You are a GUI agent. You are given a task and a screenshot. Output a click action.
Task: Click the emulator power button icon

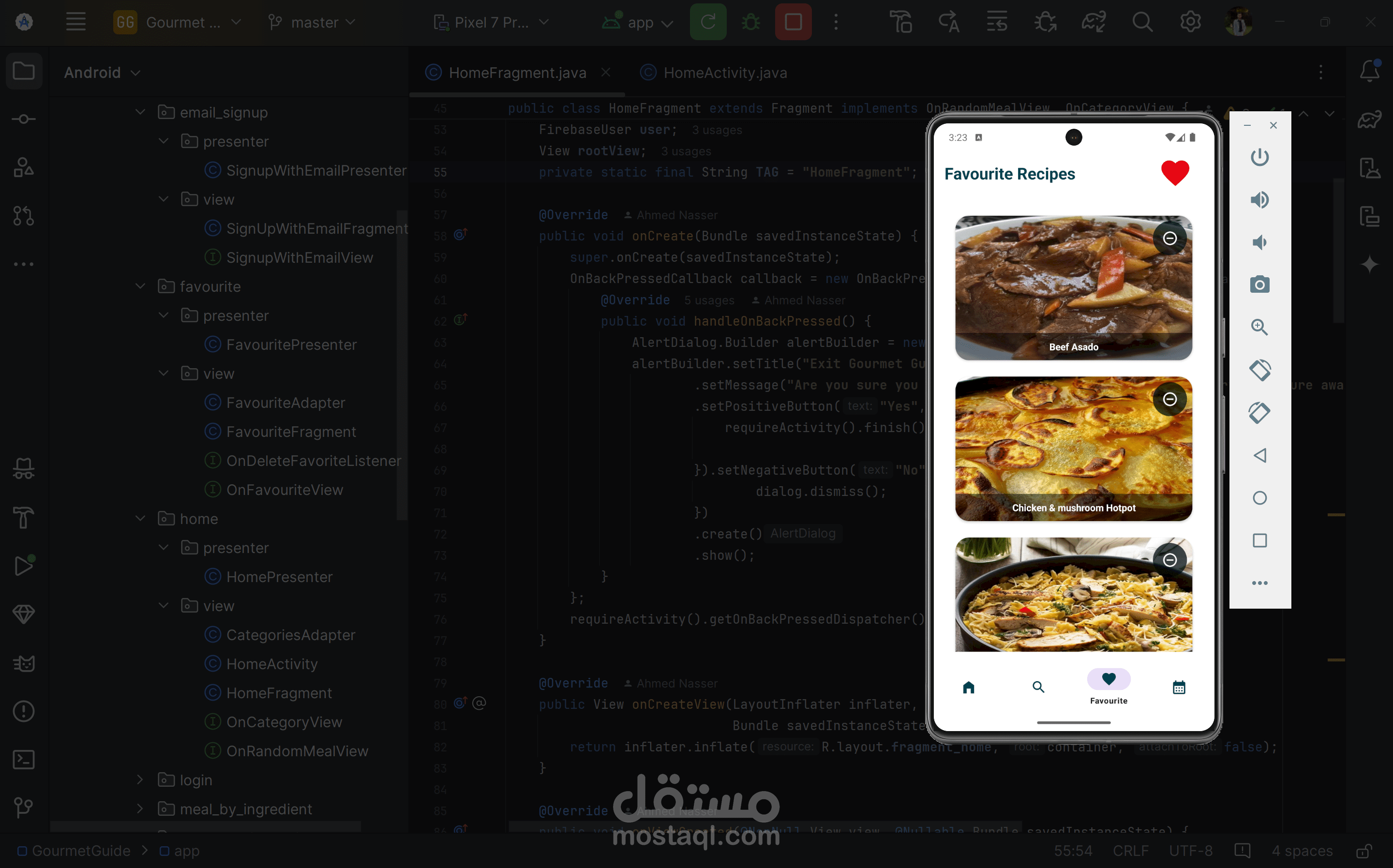coord(1259,157)
